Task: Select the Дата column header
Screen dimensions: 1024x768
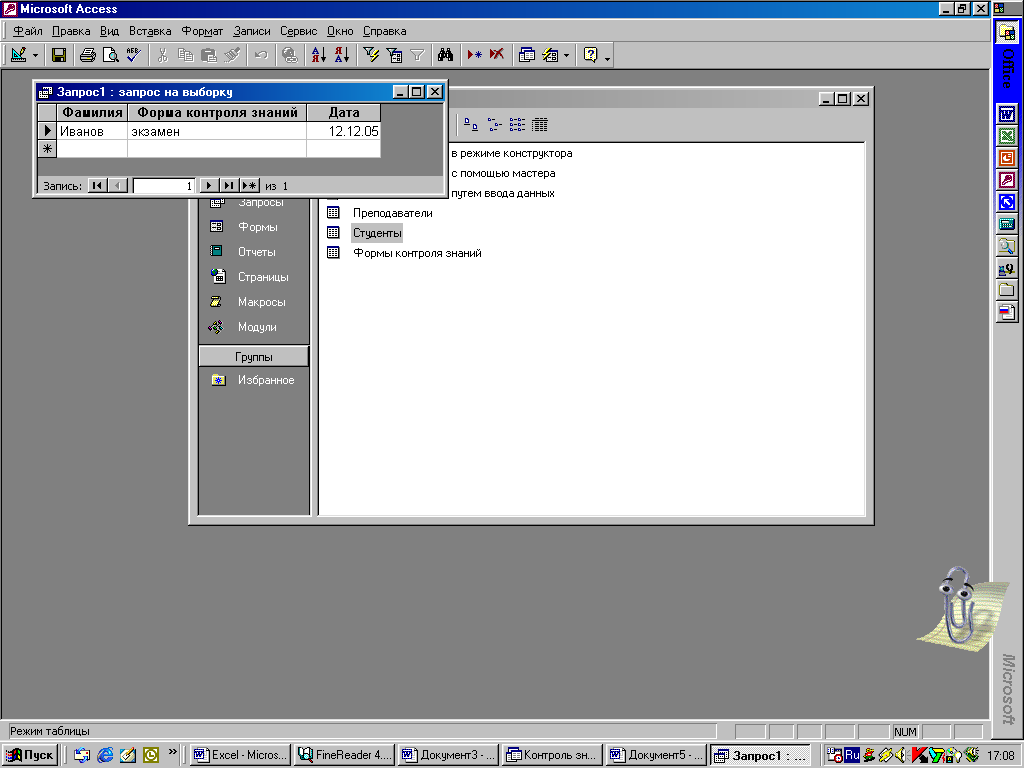Action: [344, 112]
